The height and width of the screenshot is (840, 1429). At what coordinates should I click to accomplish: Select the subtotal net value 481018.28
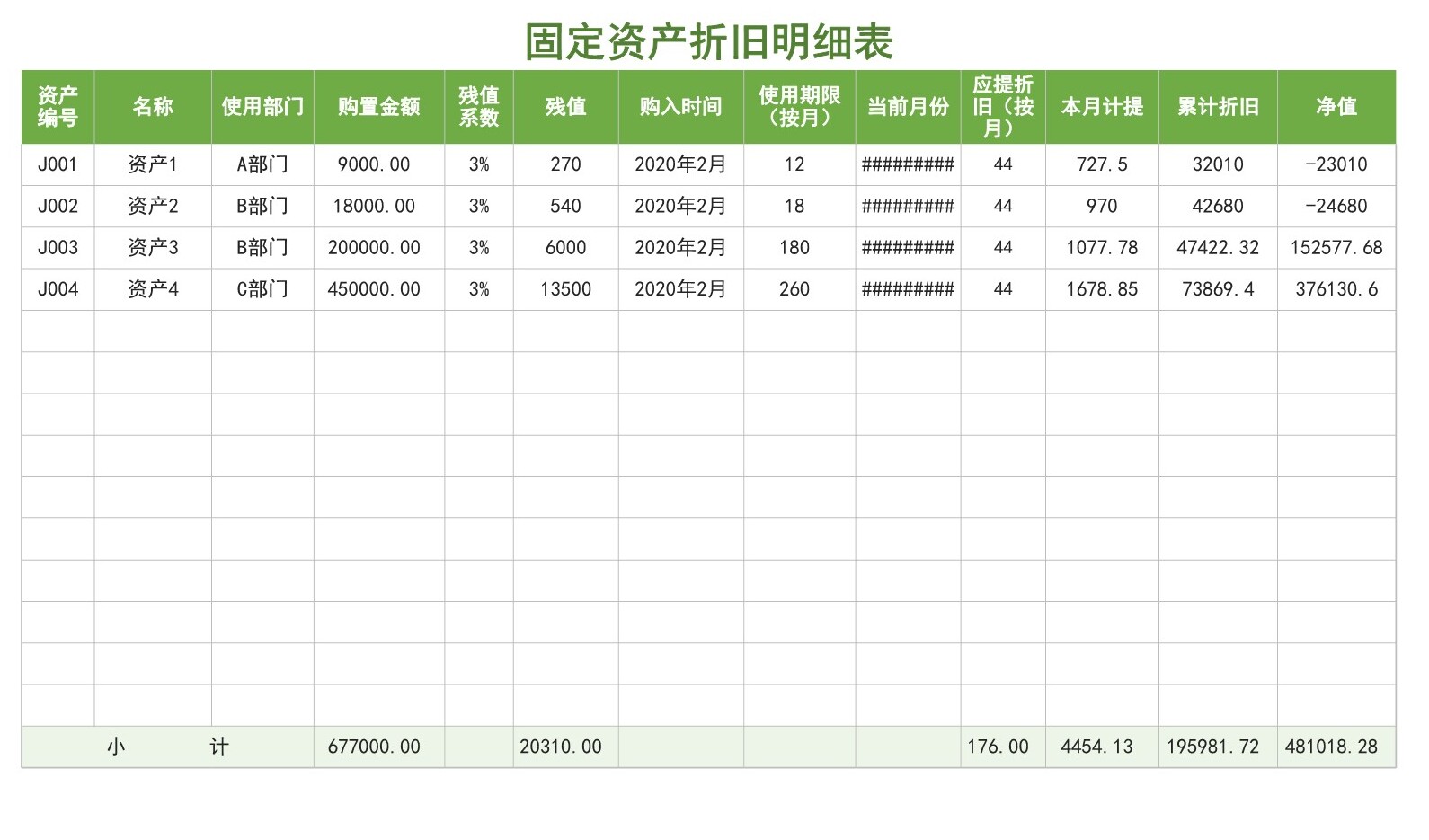coord(1331,747)
